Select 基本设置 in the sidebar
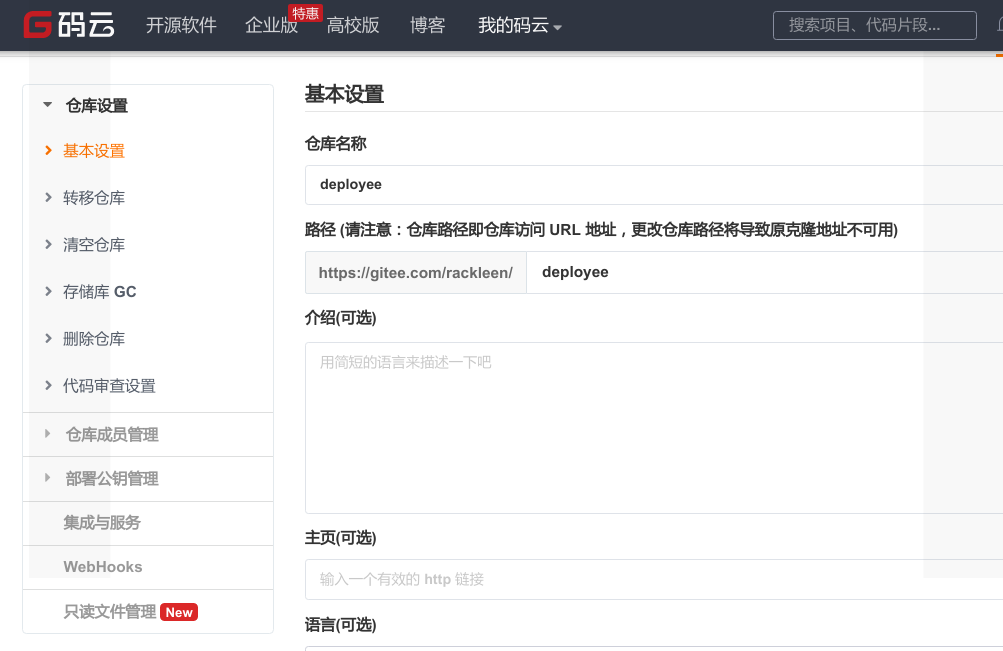Image resolution: width=1003 pixels, height=651 pixels. click(x=94, y=151)
